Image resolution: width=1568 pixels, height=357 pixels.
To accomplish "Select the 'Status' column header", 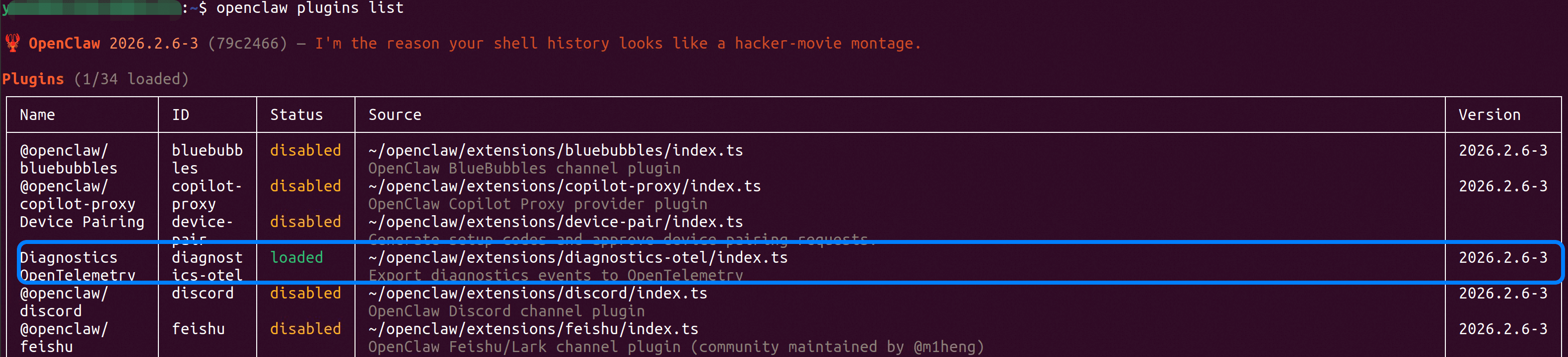I will click(296, 115).
